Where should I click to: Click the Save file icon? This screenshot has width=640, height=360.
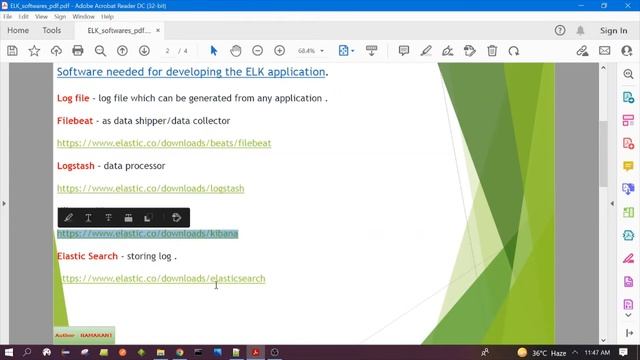(12, 51)
